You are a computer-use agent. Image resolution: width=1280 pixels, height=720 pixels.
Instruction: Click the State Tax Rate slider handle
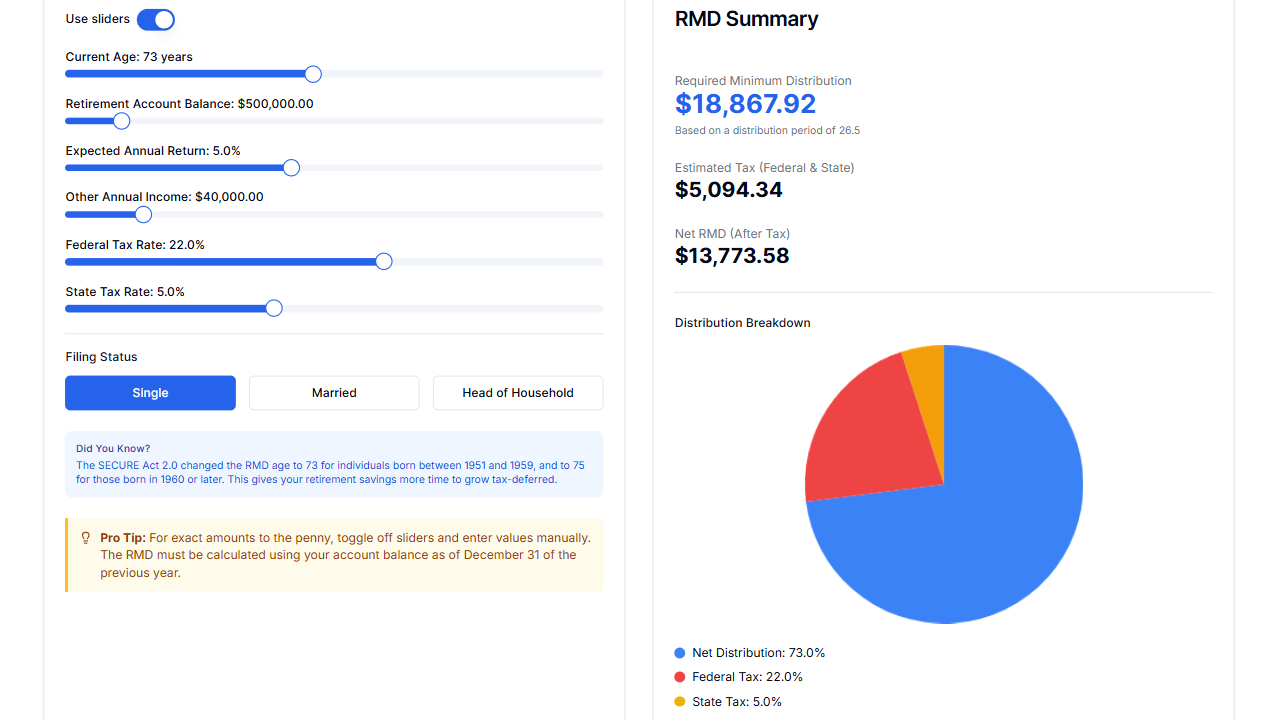pos(273,308)
